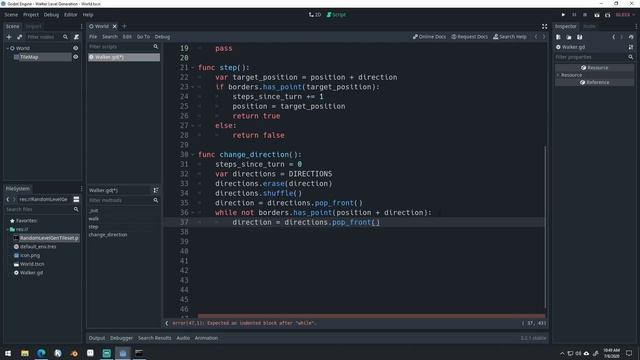
Task: Open Microsoft Edge from taskbar
Action: pyautogui.click(x=41, y=353)
